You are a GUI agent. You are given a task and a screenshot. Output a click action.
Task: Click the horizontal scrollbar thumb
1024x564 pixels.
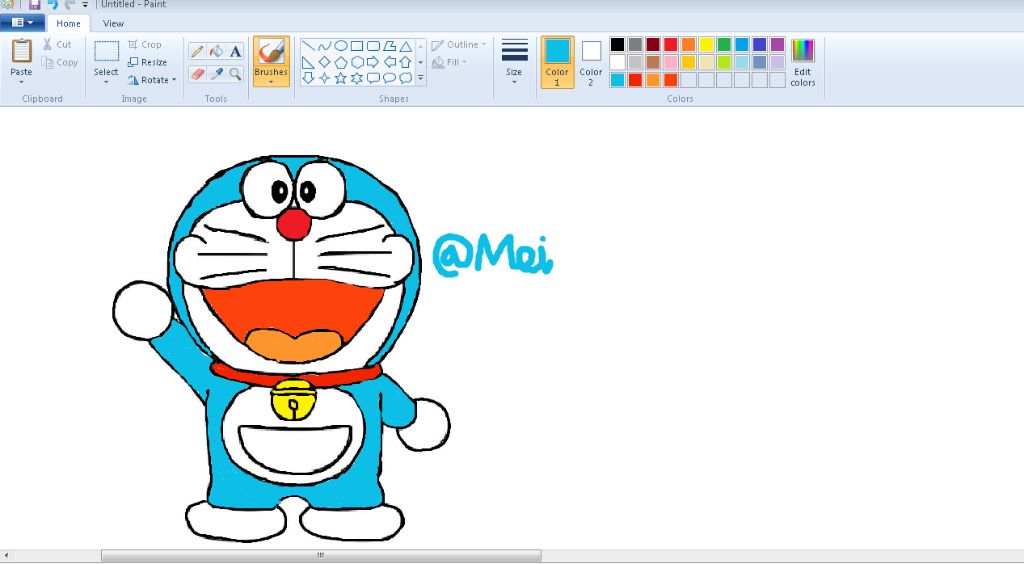321,556
